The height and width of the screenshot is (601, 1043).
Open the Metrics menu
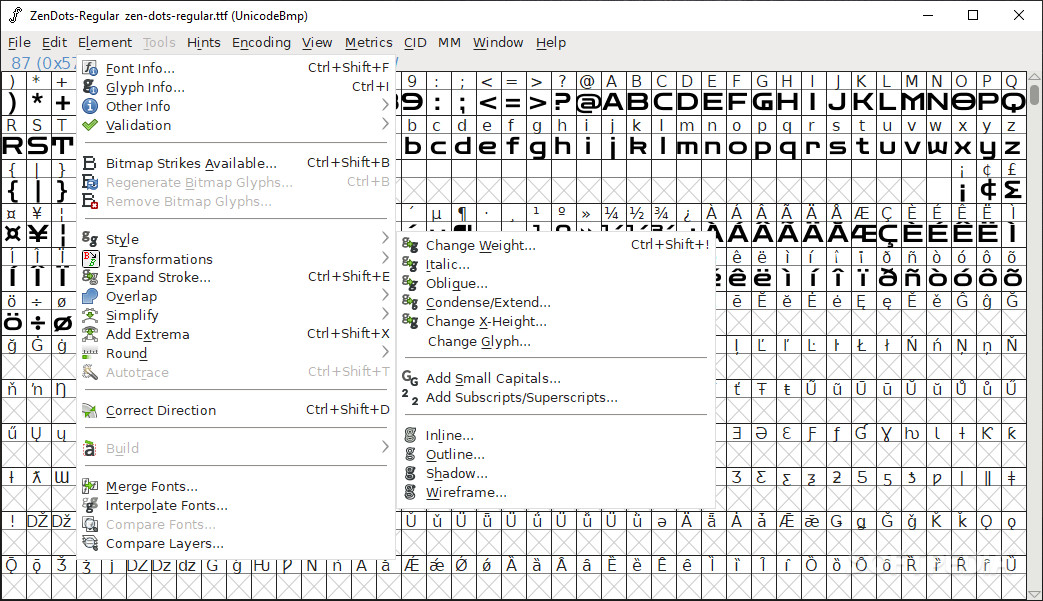tap(369, 43)
